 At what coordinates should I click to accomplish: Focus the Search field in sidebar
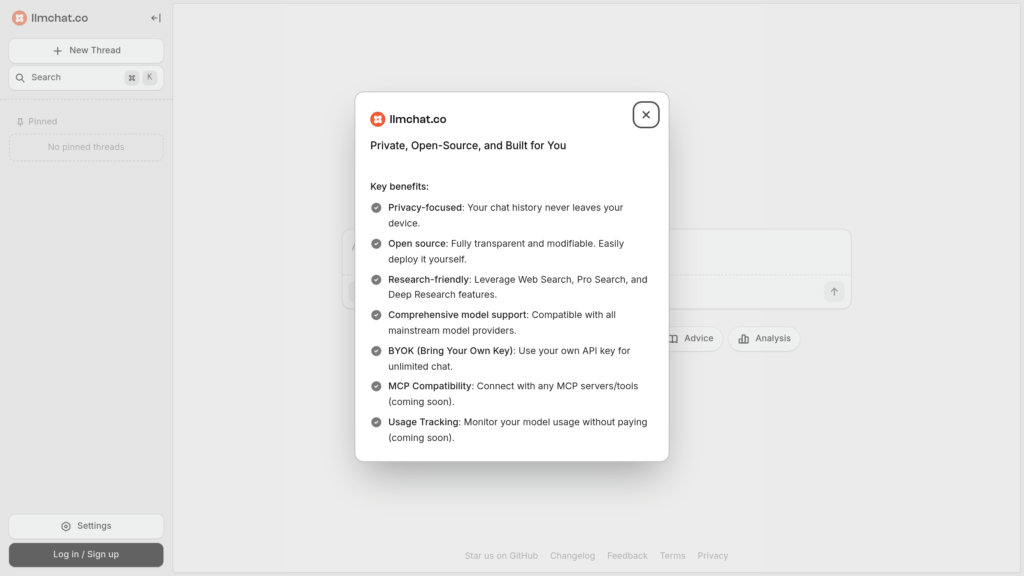(86, 78)
